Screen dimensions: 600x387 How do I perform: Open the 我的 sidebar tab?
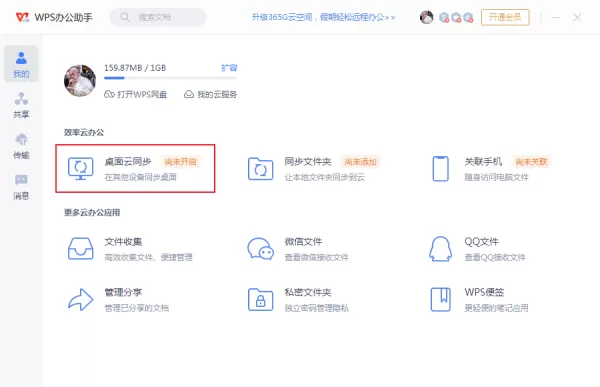point(21,64)
